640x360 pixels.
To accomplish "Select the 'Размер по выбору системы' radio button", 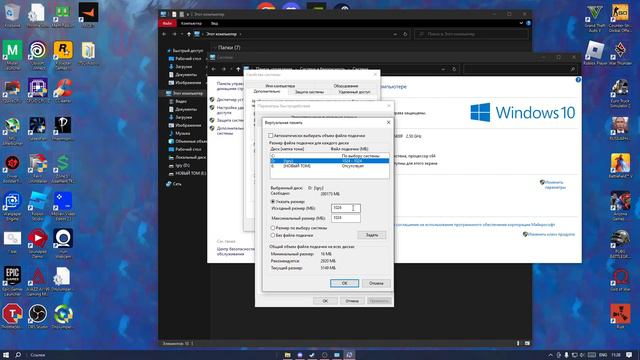I will (273, 228).
